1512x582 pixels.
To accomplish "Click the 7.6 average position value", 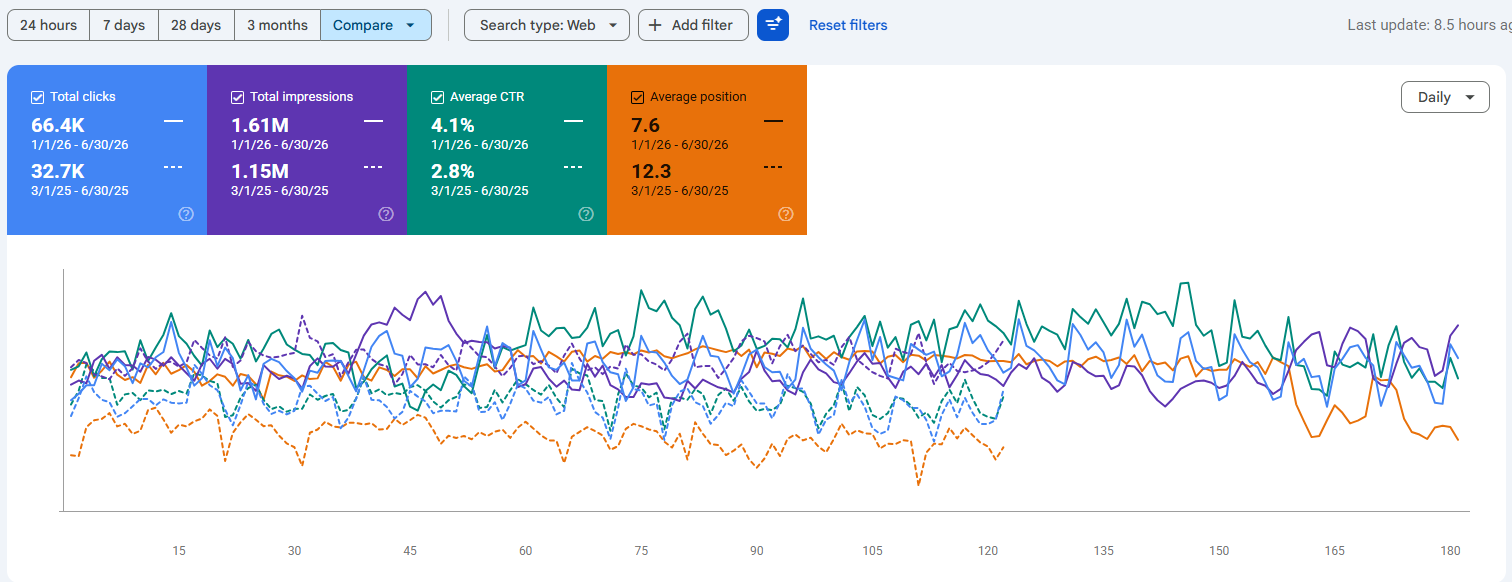I will (645, 125).
